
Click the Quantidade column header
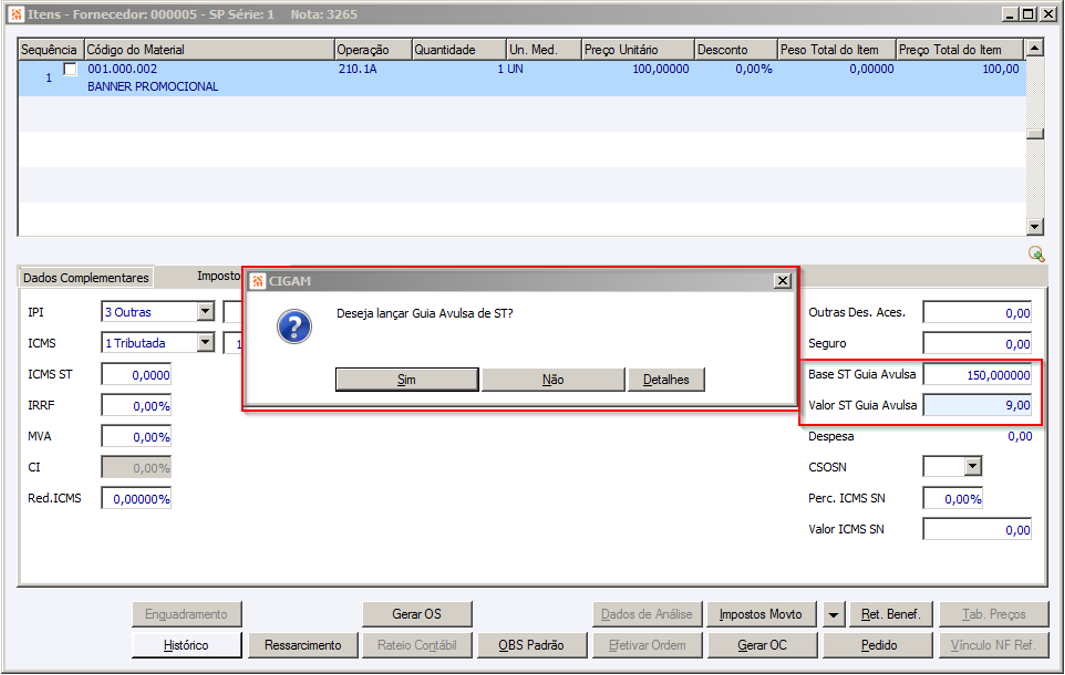pos(459,50)
